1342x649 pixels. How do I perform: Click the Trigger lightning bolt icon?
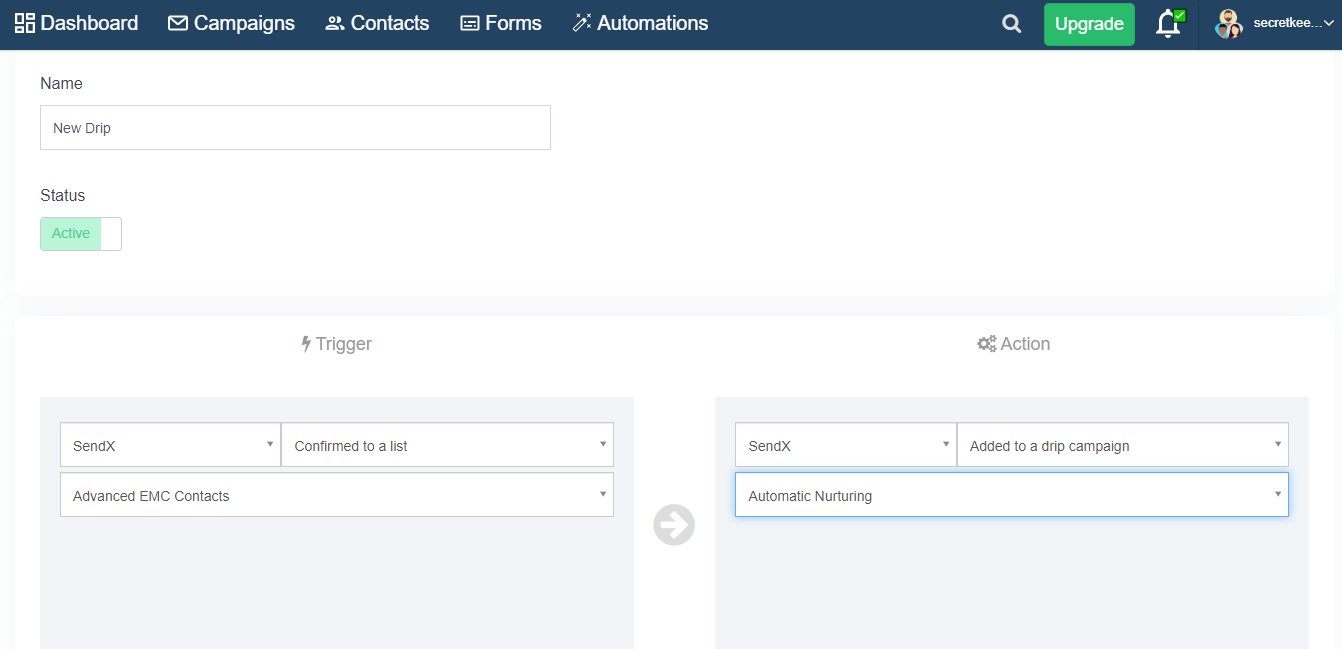click(x=306, y=344)
